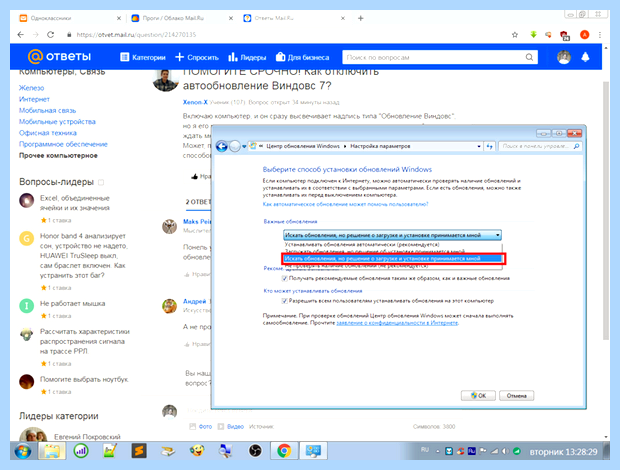The width and height of the screenshot is (620, 470).
Task: Click the browser Back arrow
Action: pos(21,35)
